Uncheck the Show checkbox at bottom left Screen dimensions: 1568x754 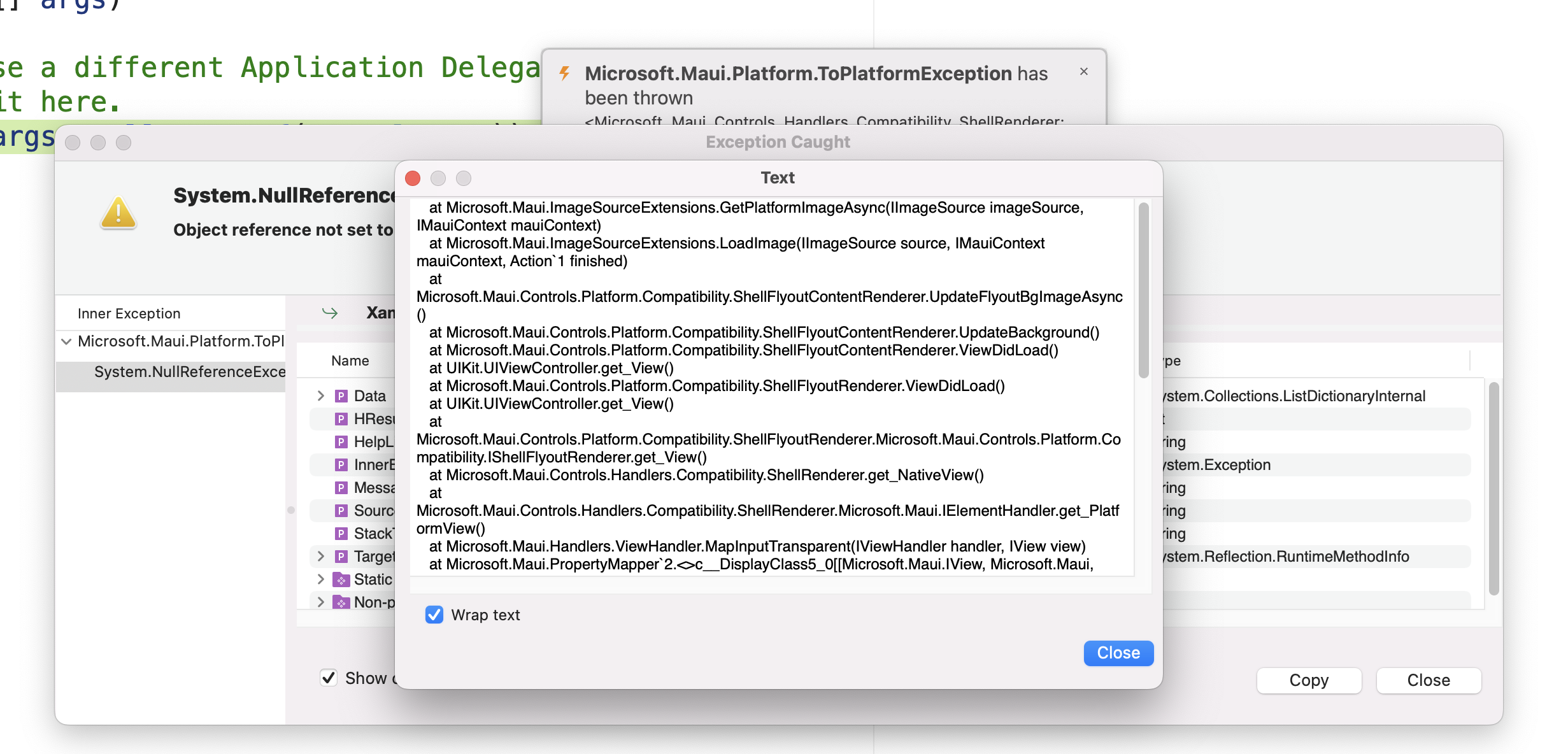[x=329, y=678]
